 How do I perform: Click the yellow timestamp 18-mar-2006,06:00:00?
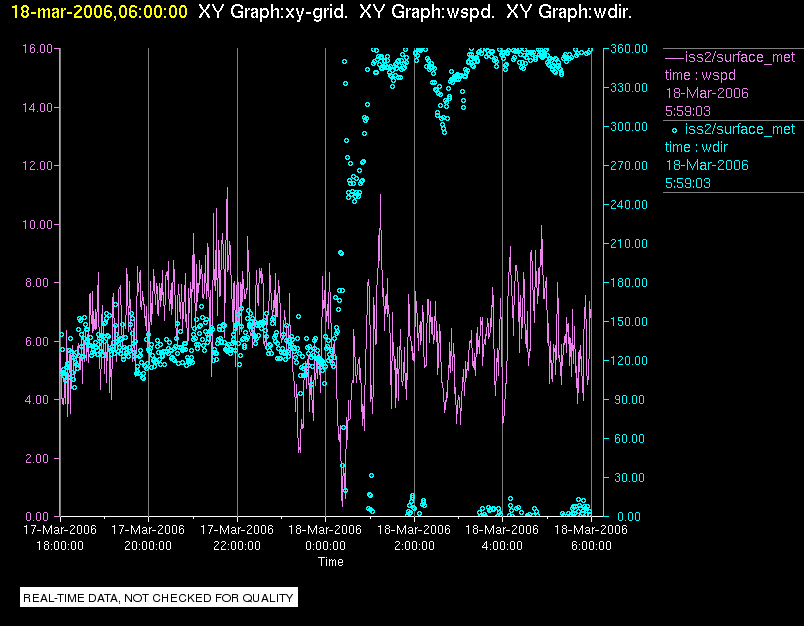point(99,11)
